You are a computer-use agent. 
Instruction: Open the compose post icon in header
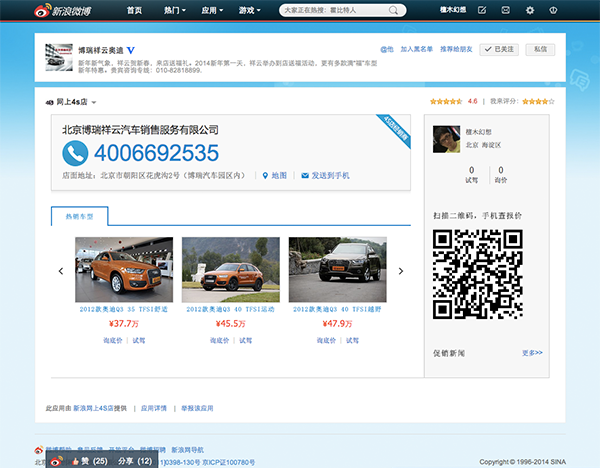point(482,11)
